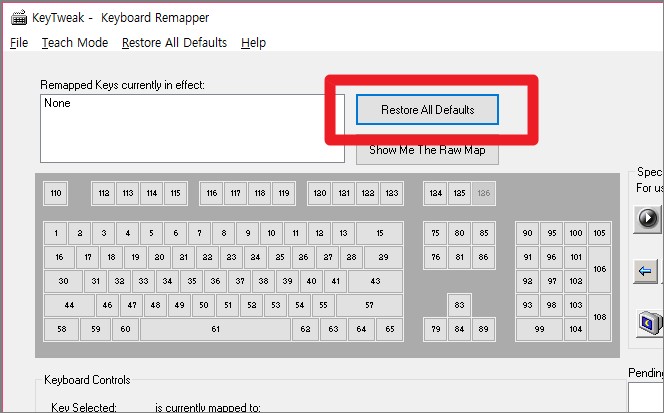The image size is (664, 413).
Task: Open the Teach Mode menu
Action: point(75,43)
